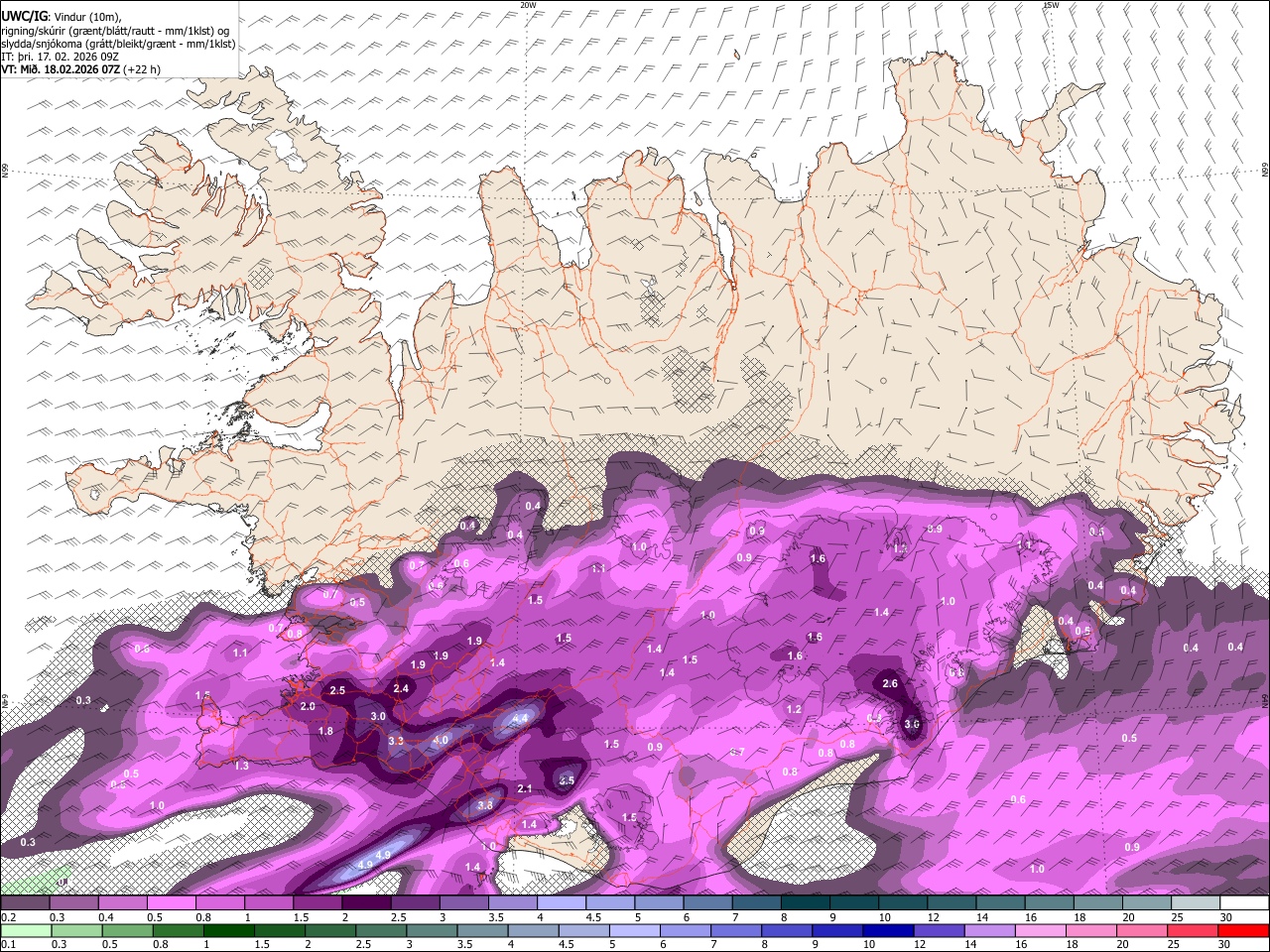This screenshot has height=952, width=1270.
Task: Click the '0.2' label in upper legend row
Action: point(7,917)
